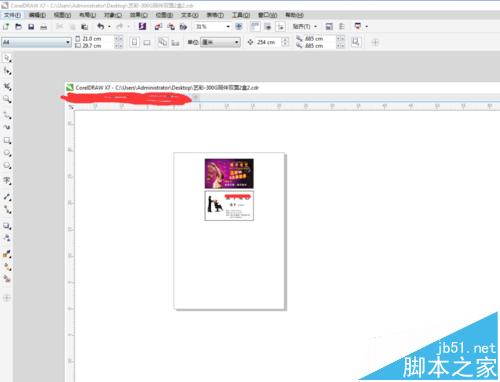Open the Object menu
Screen dimensions: 500x382
click(x=112, y=15)
